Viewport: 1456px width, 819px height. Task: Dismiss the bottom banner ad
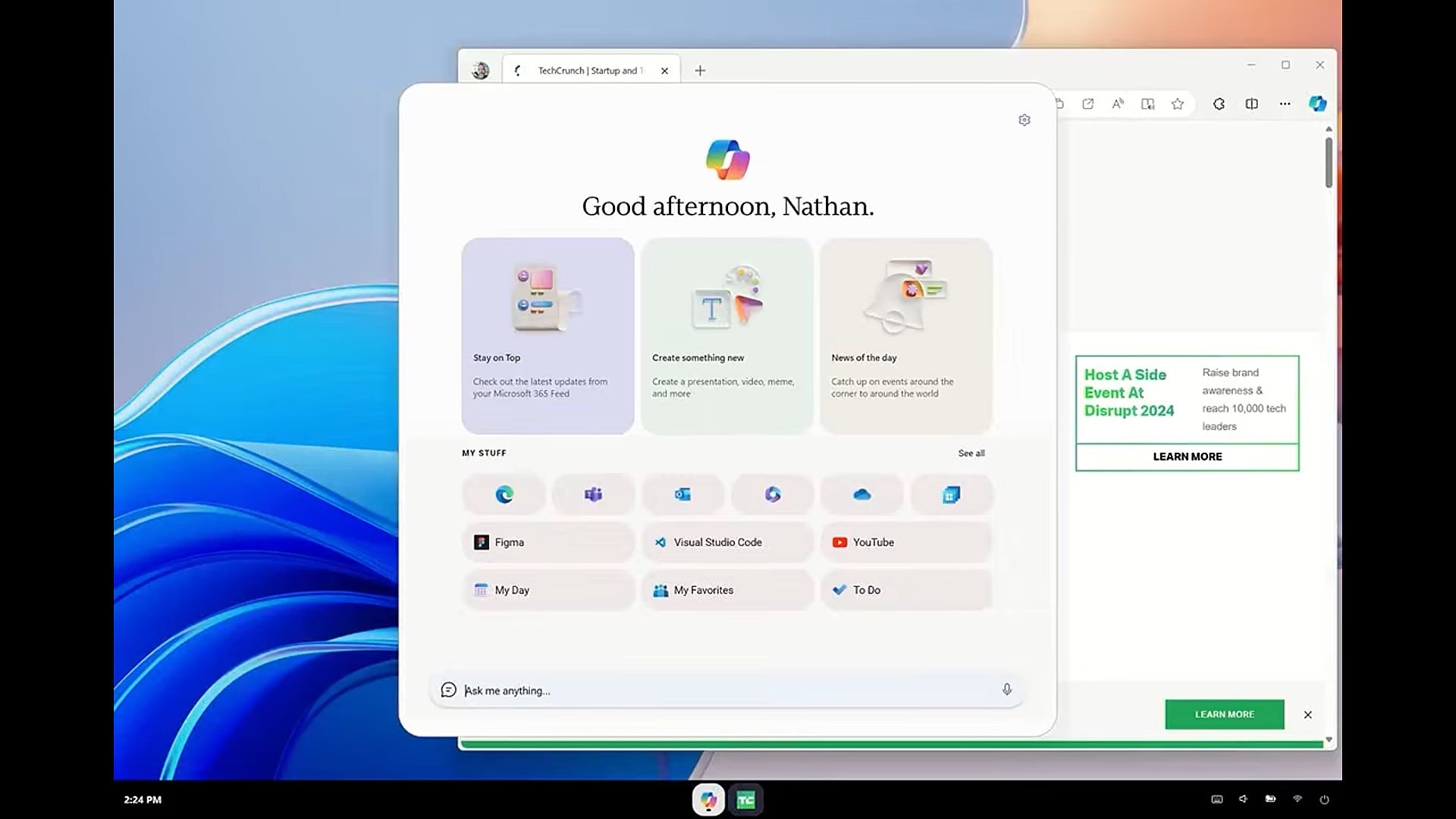point(1307,714)
